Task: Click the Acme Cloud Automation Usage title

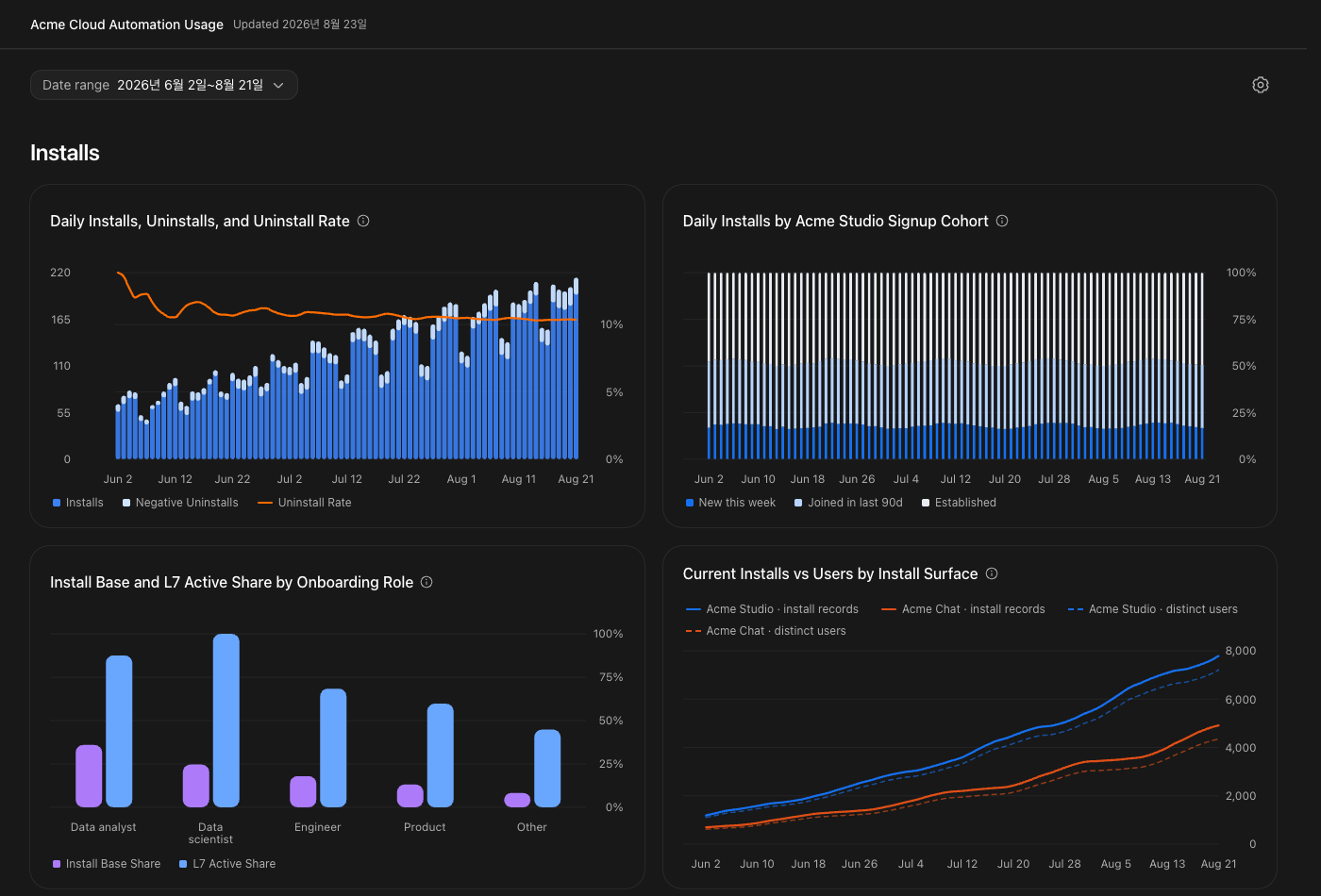Action: (x=126, y=25)
